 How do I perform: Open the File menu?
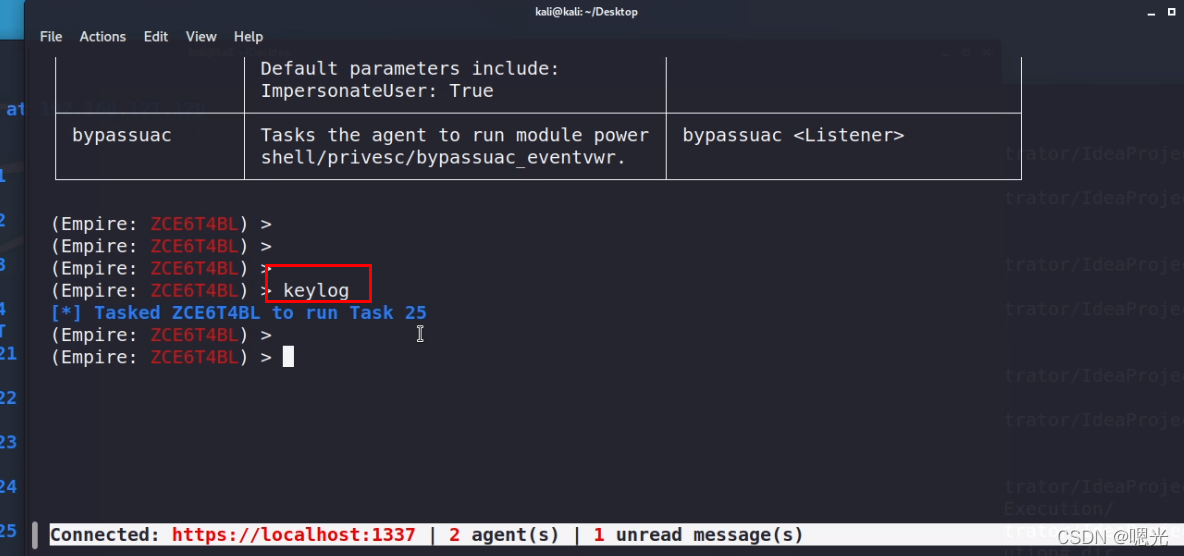51,36
